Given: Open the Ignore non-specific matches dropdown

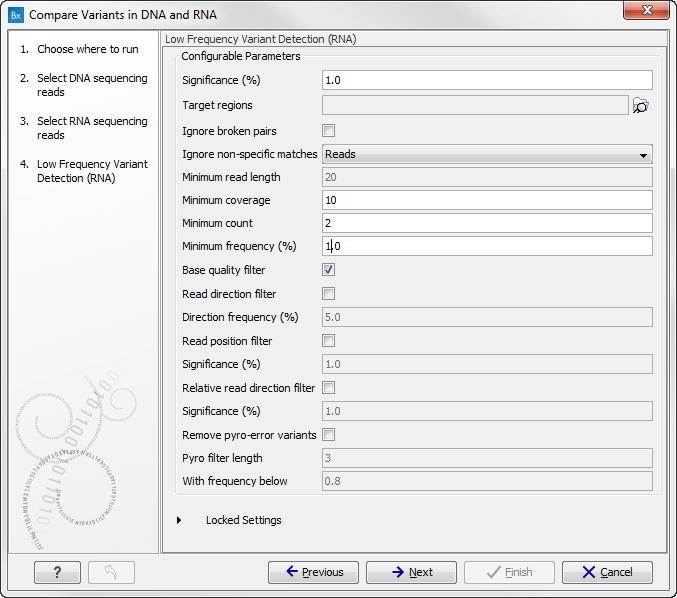Looking at the screenshot, I should pyautogui.click(x=487, y=154).
